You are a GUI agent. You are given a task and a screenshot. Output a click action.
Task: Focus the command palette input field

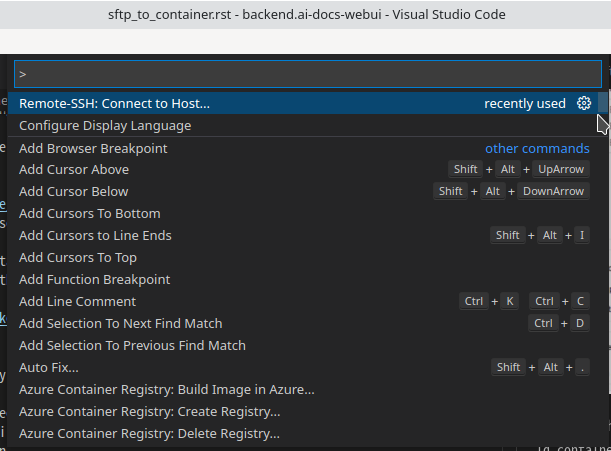(x=308, y=74)
